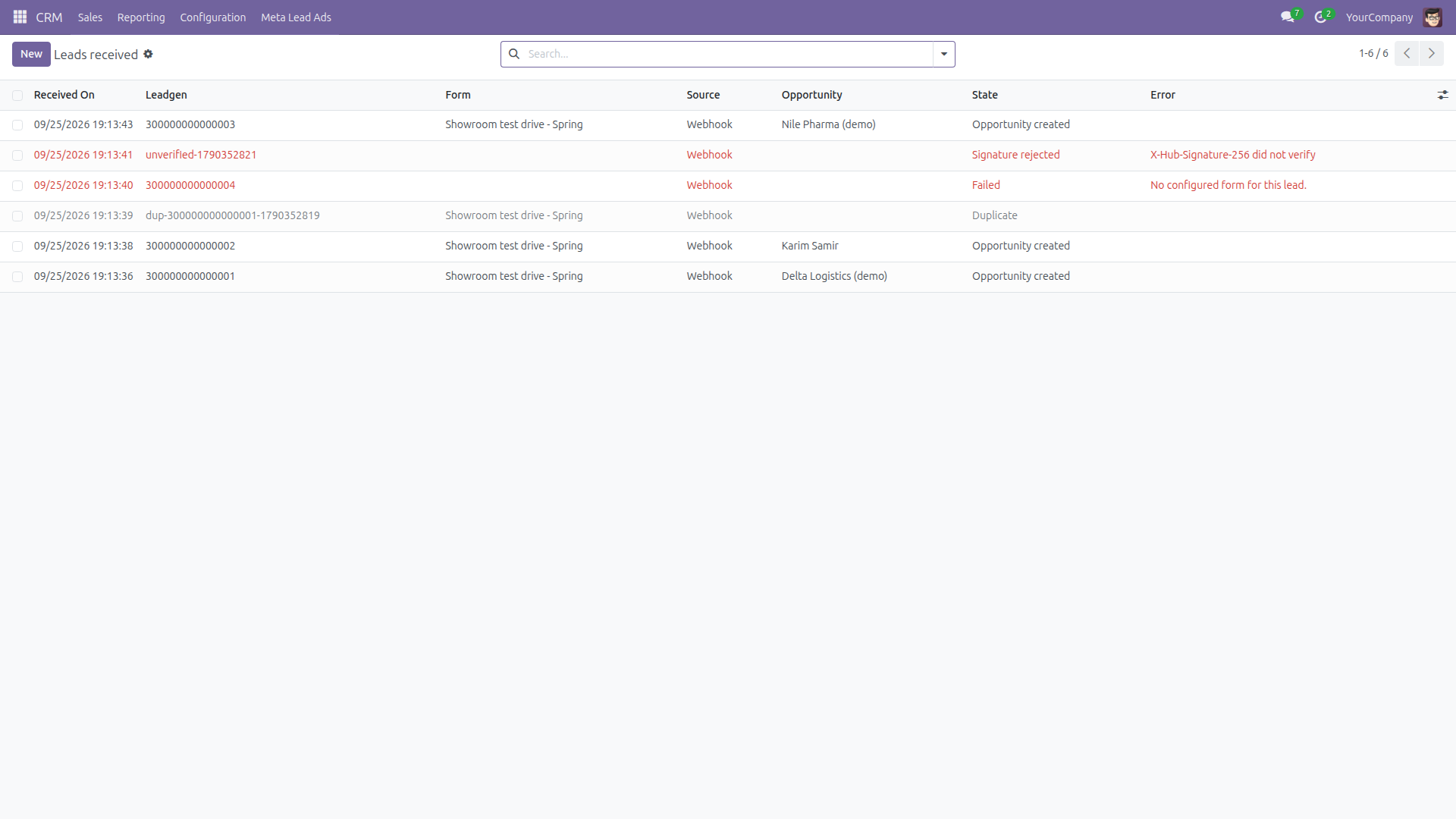Click error 'No configured form for this lead.'
This screenshot has height=819, width=1456.
point(1228,185)
